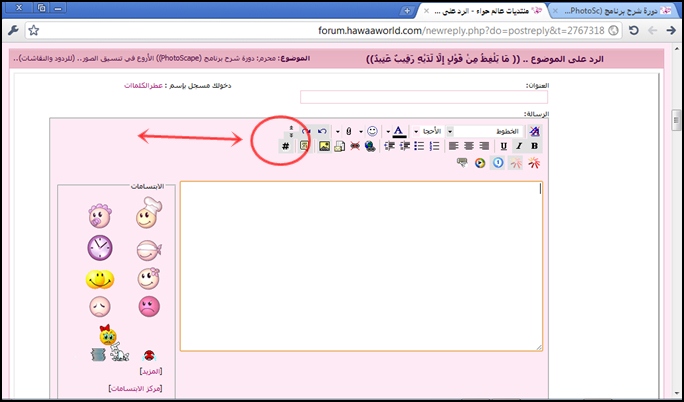Toggle underline text formatting
Viewport: 684px width, 402px height.
click(x=503, y=146)
